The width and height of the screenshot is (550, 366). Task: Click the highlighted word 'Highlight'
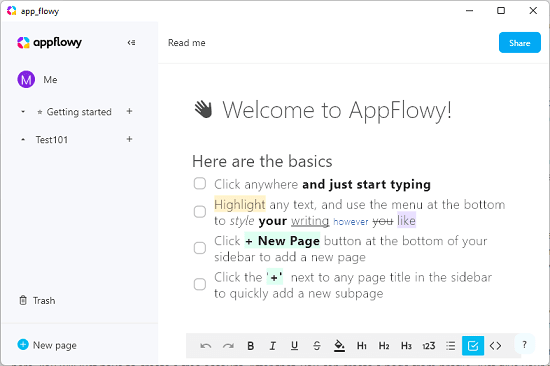[240, 204]
